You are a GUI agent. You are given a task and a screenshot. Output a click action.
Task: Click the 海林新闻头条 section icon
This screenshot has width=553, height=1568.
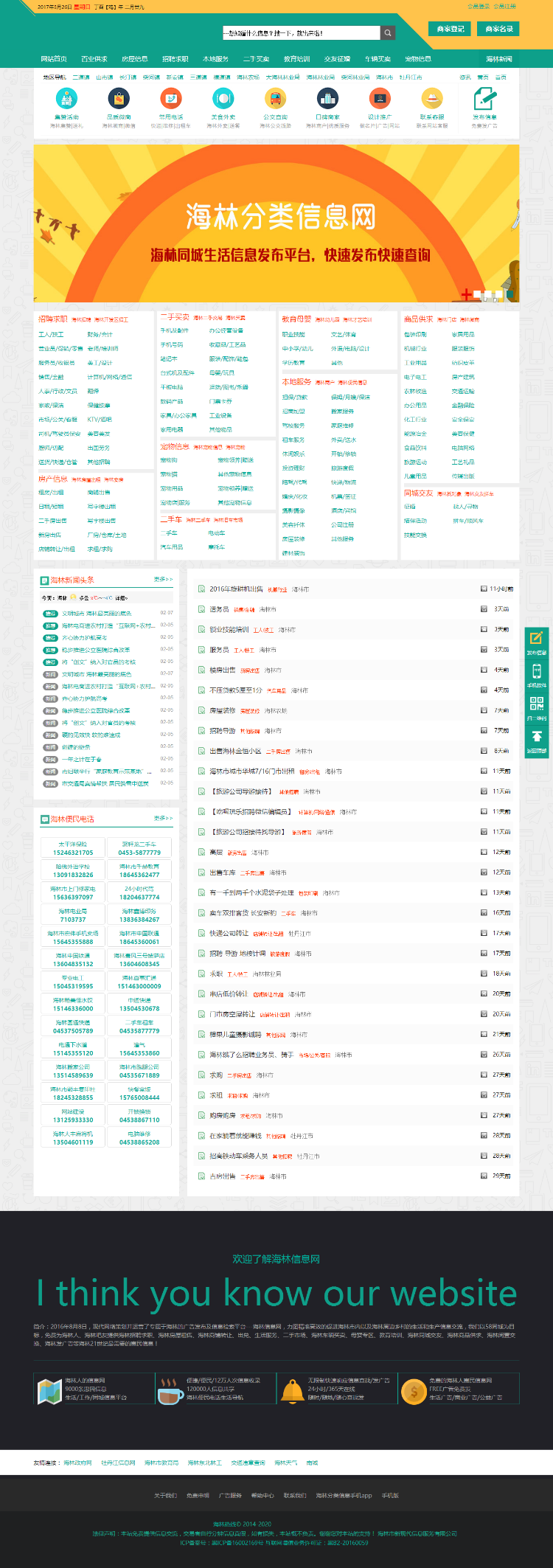coord(44,580)
